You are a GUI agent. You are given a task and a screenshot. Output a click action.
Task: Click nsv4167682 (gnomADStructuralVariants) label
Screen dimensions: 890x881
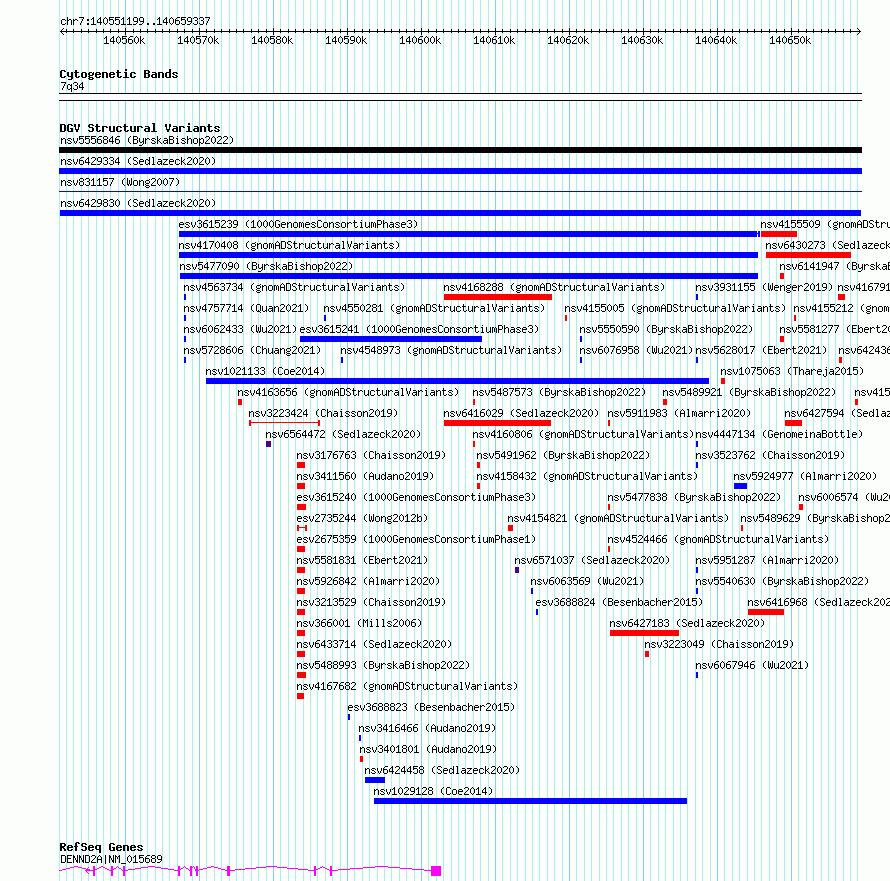coord(407,686)
